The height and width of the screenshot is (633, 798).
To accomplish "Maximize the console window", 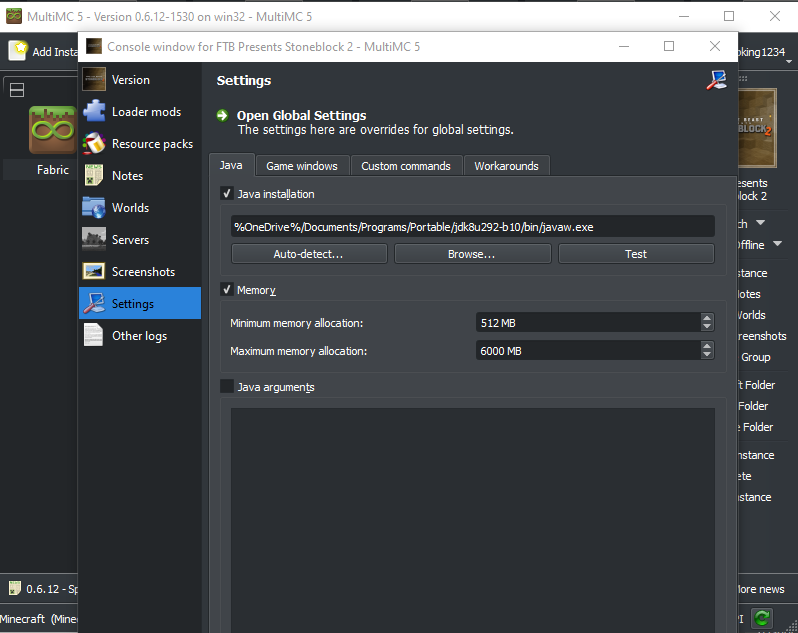I will 669,46.
